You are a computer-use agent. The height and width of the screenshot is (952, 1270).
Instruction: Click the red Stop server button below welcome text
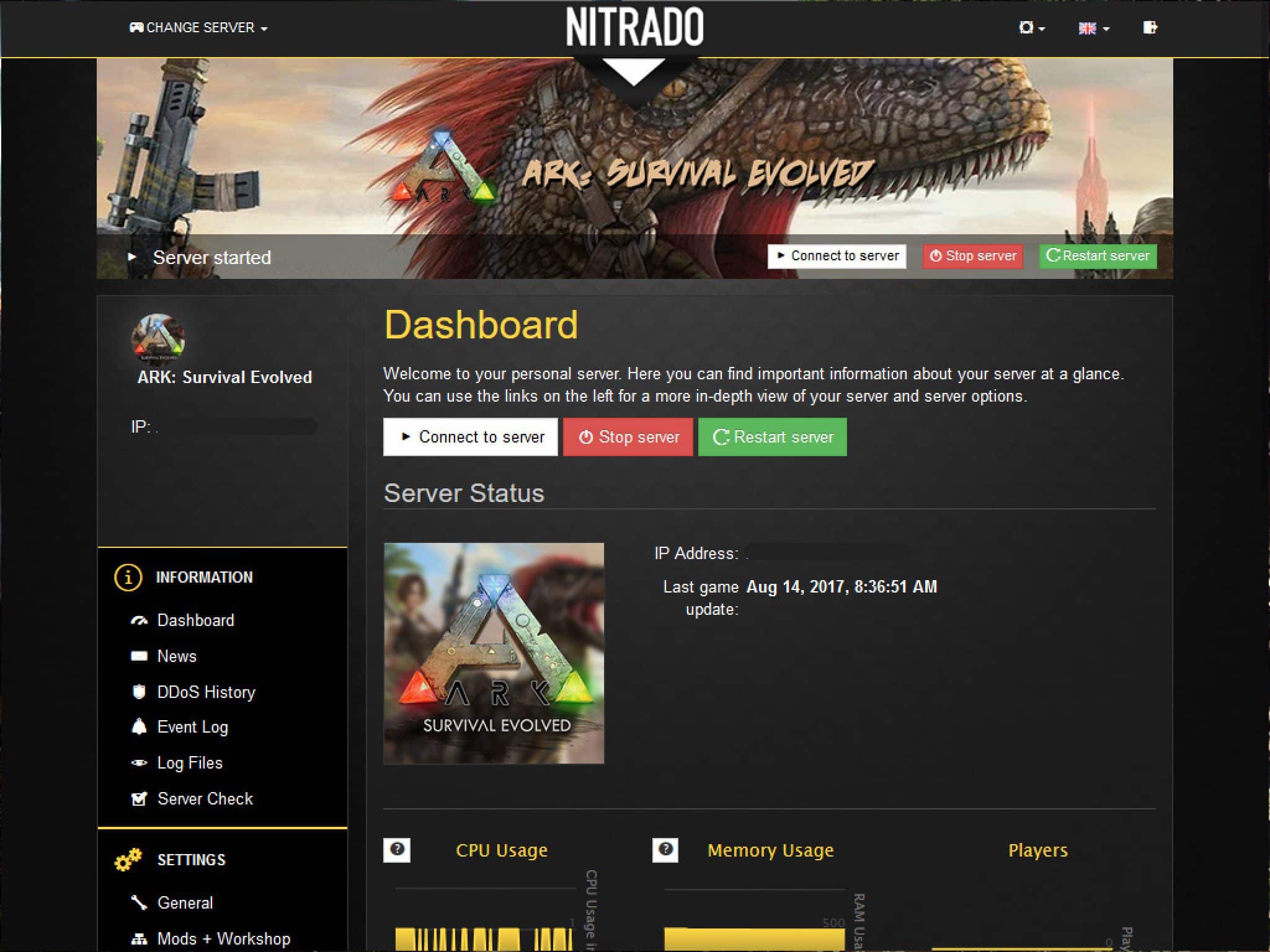coord(628,437)
